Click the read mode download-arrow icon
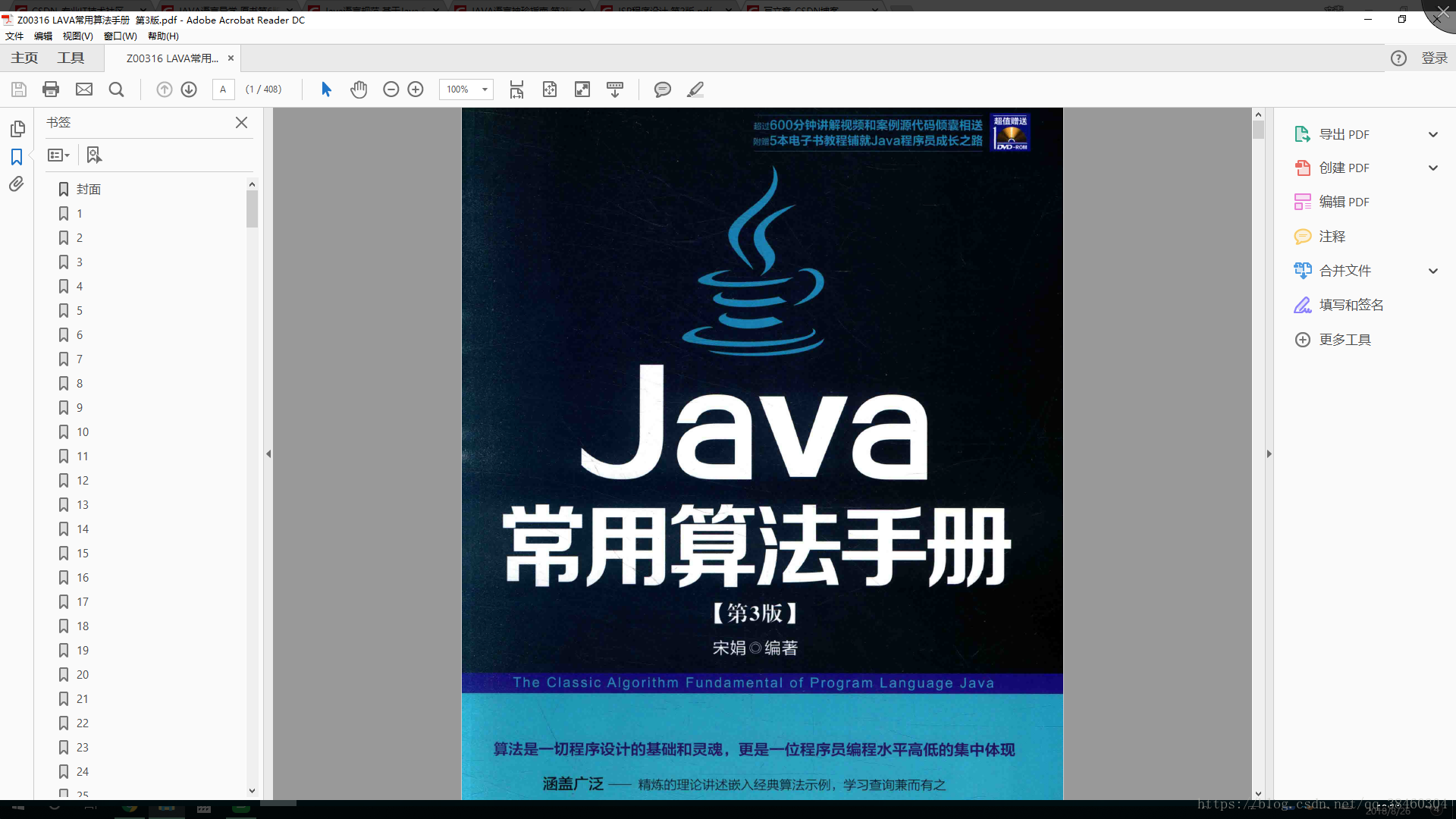The width and height of the screenshot is (1456, 819). (615, 89)
